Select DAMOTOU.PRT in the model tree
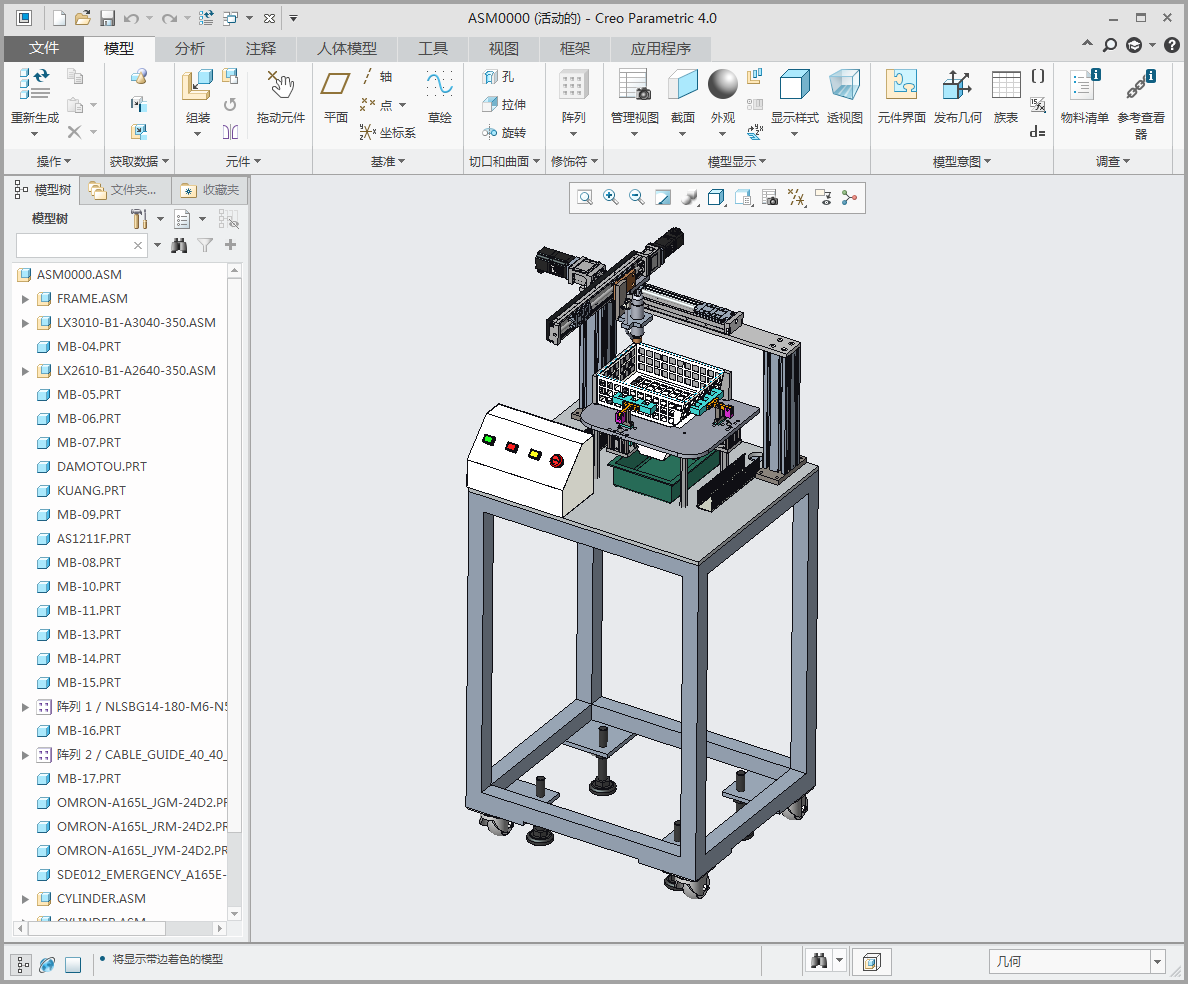This screenshot has height=984, width=1188. pyautogui.click(x=101, y=467)
